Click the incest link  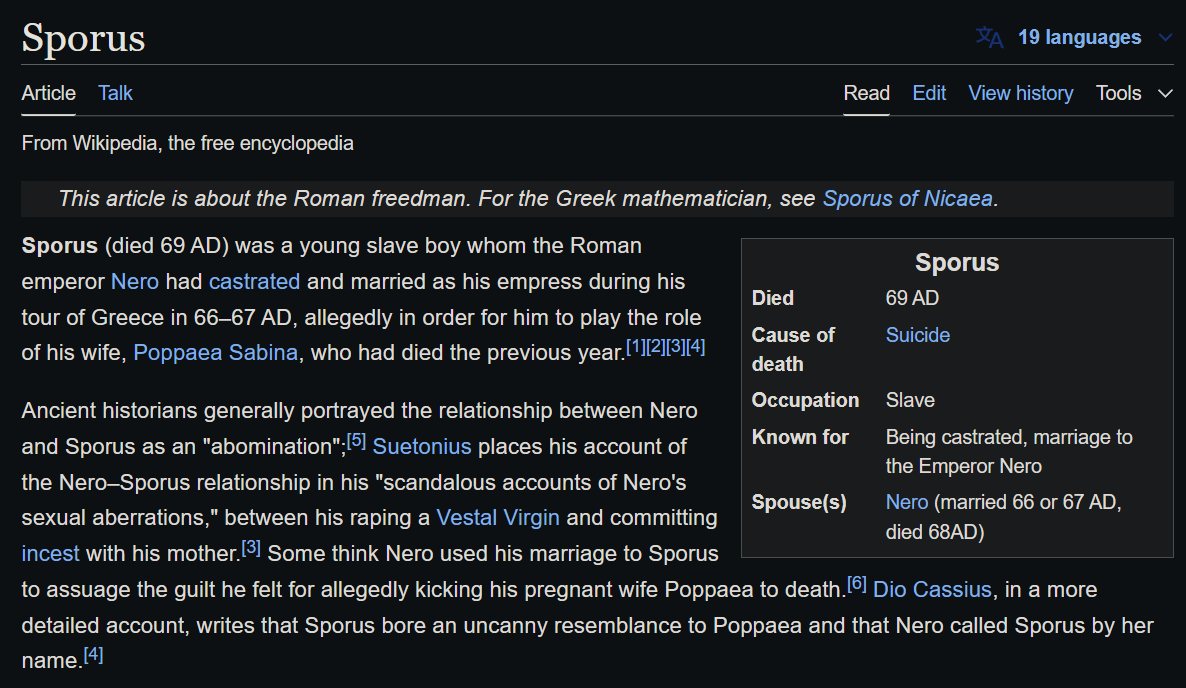pos(49,554)
